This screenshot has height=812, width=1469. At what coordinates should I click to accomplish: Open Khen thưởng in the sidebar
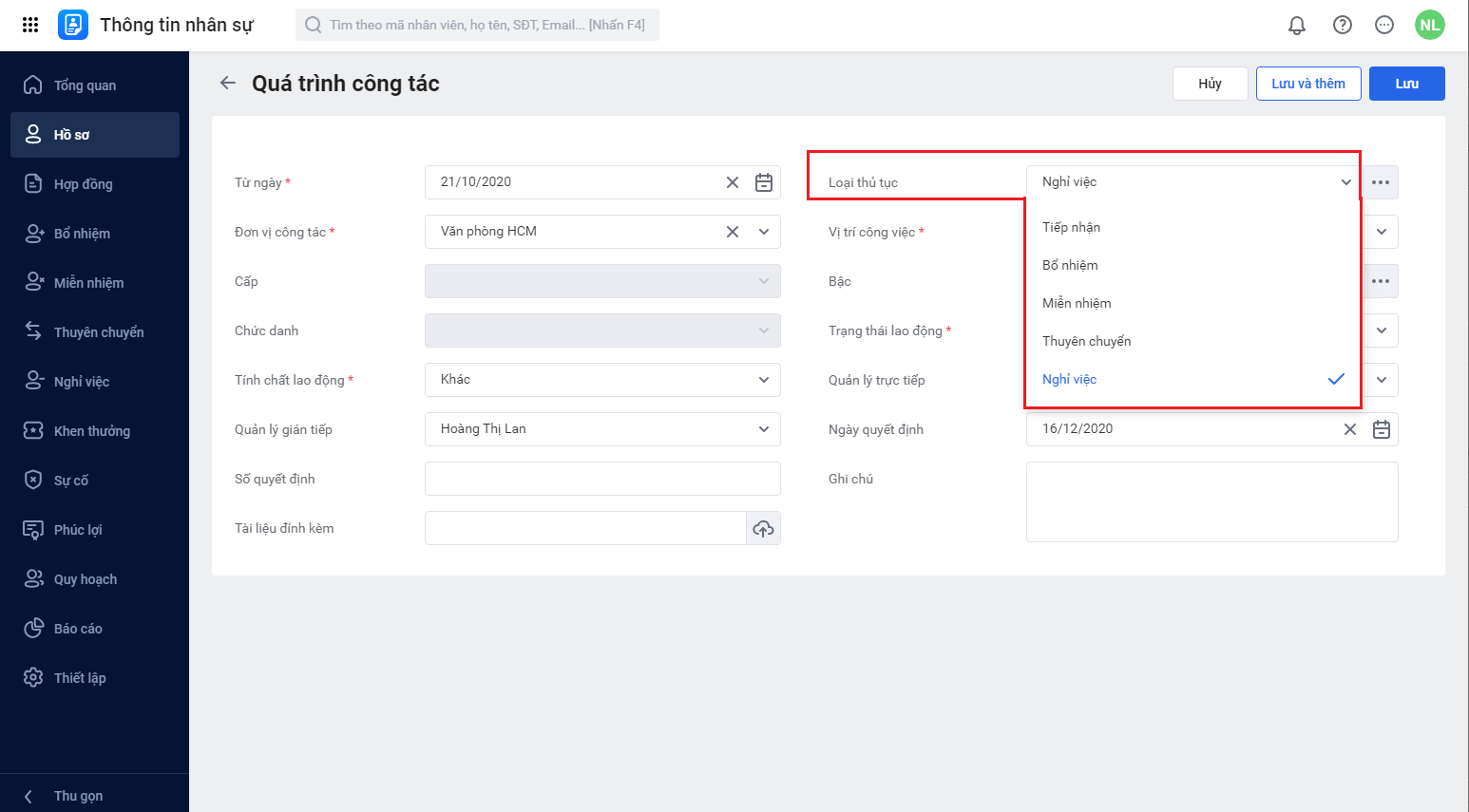(x=95, y=431)
